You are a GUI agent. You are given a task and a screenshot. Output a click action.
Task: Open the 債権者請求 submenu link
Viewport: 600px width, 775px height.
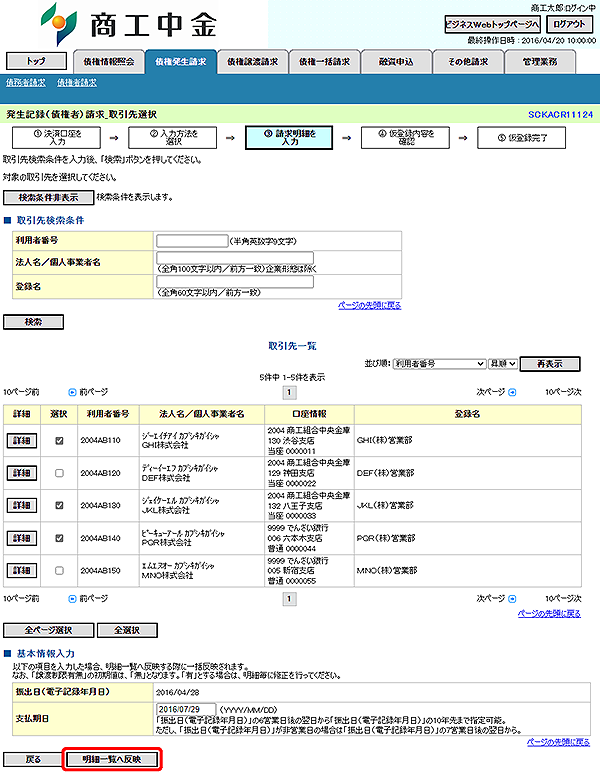point(77,83)
